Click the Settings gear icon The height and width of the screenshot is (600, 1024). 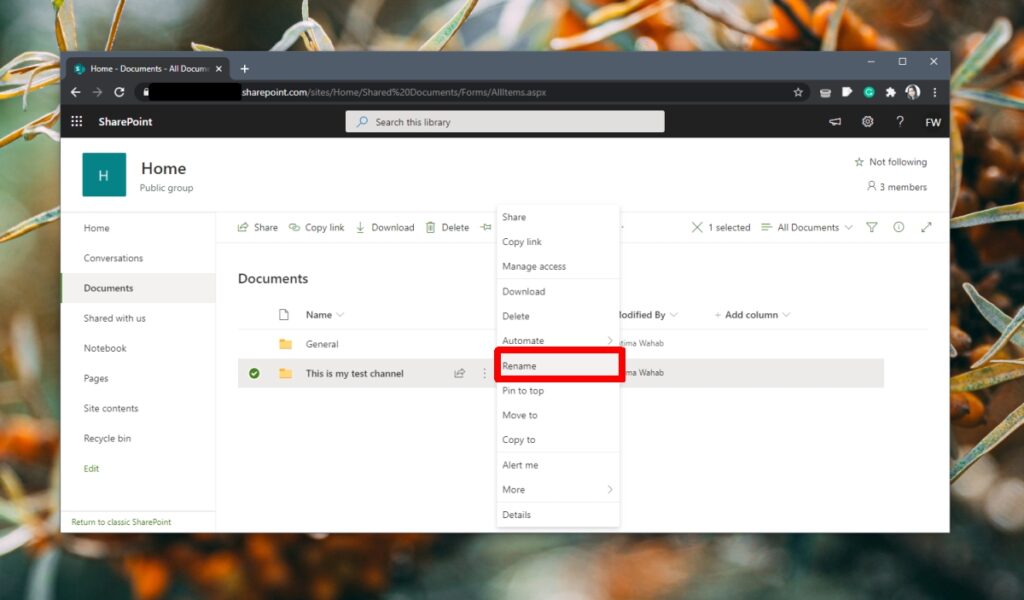(866, 121)
